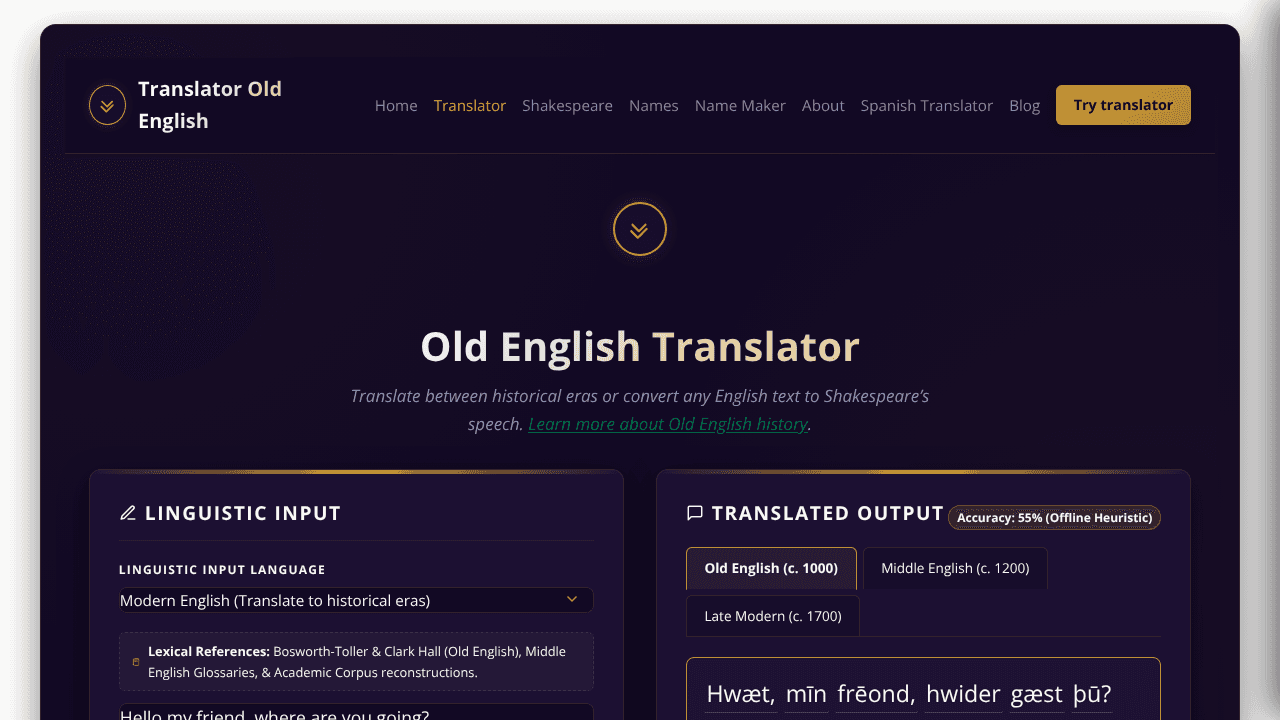Click the translated word 'gæst'
The height and width of the screenshot is (720, 1280).
coord(1036,694)
